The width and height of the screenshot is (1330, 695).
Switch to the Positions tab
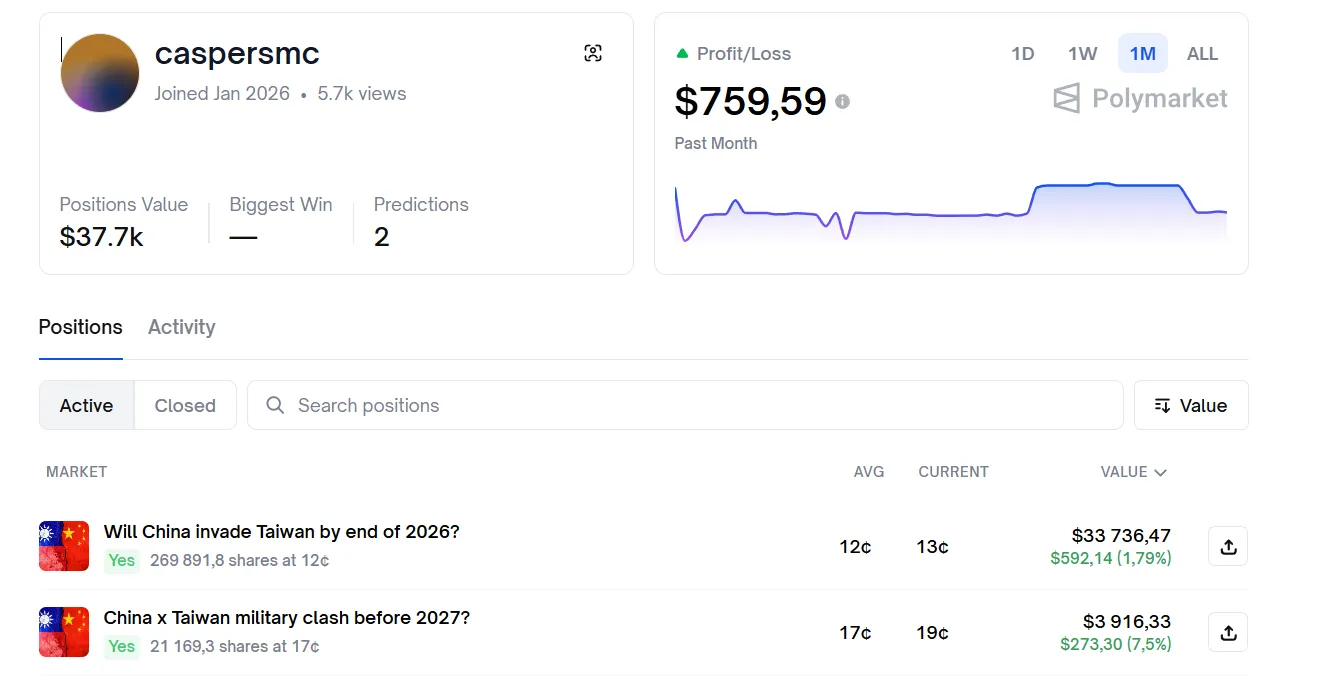pyautogui.click(x=80, y=327)
